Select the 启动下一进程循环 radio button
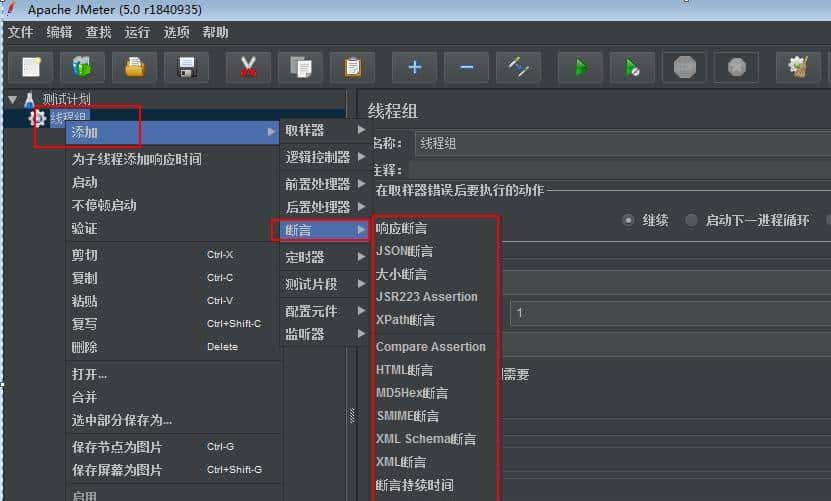The height and width of the screenshot is (501, 831). pos(691,220)
